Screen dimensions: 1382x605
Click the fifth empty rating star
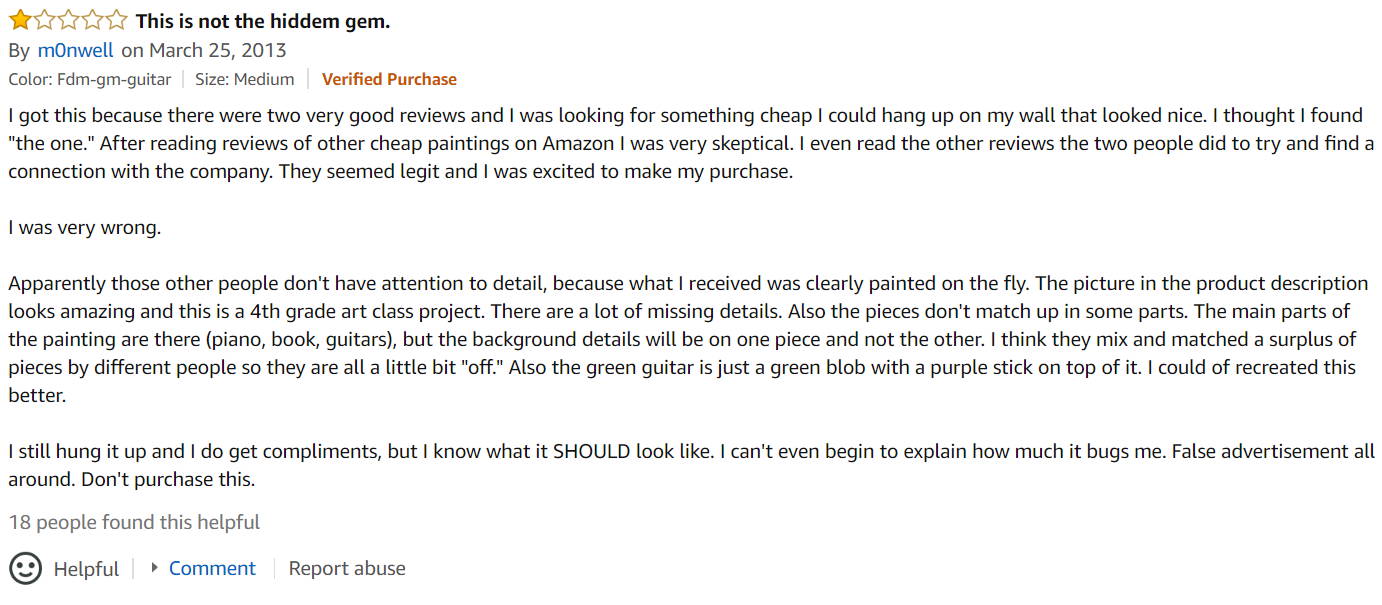pos(116,20)
